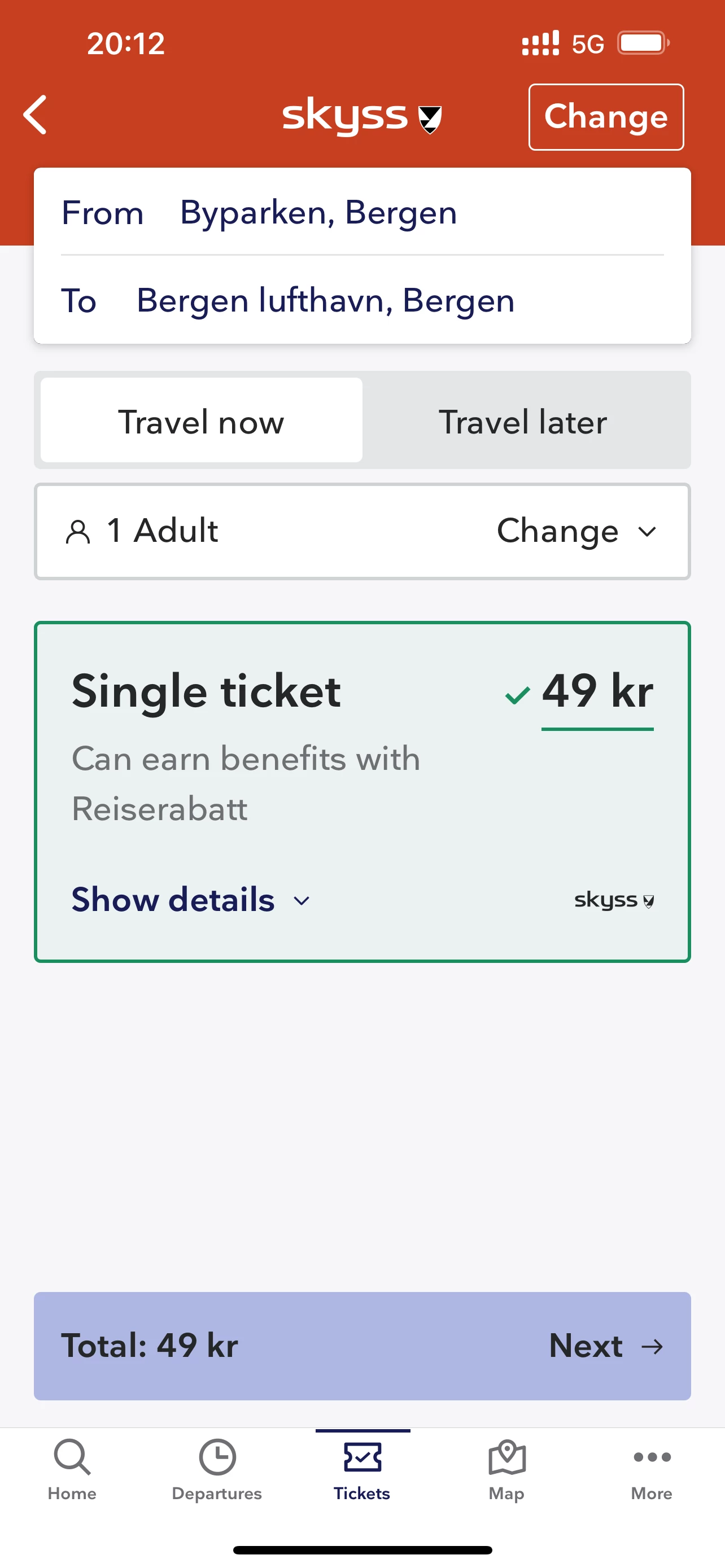The image size is (725, 1568).
Task: Tap the back arrow icon
Action: [x=36, y=115]
